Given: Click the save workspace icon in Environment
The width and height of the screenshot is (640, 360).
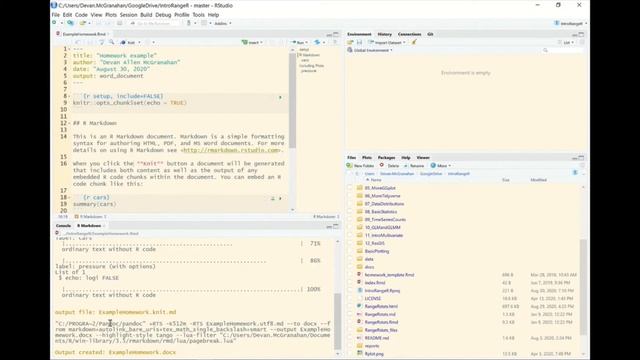Looking at the screenshot, I should click(359, 42).
